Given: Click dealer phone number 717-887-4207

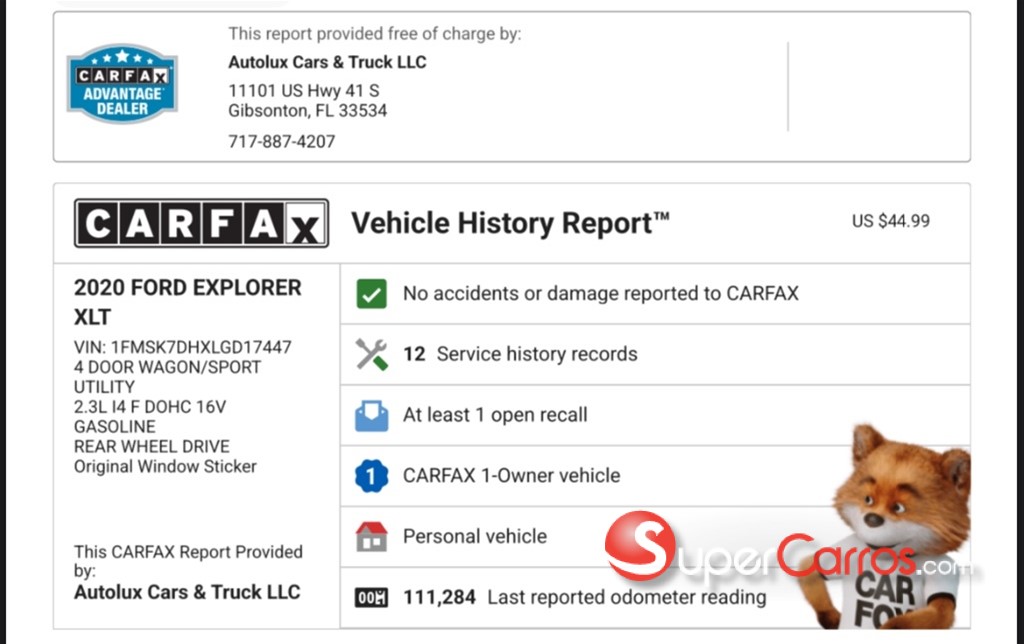Looking at the screenshot, I should (x=282, y=142).
